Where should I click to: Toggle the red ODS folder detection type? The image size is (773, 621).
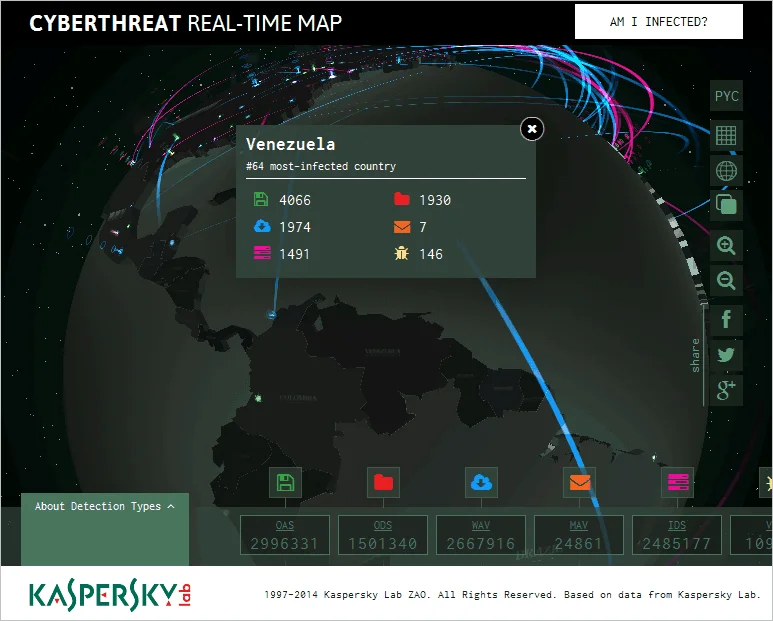tap(383, 483)
